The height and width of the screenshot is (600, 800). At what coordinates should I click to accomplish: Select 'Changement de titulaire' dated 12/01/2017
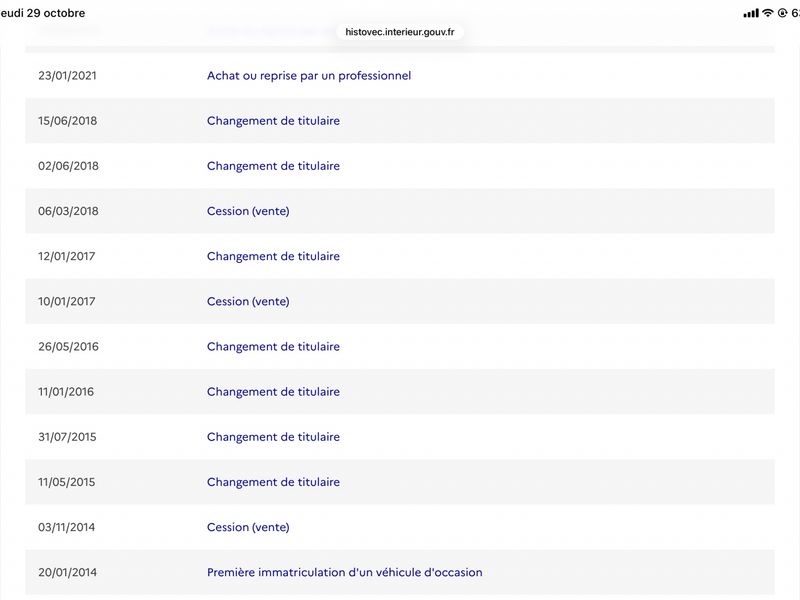[x=273, y=256]
